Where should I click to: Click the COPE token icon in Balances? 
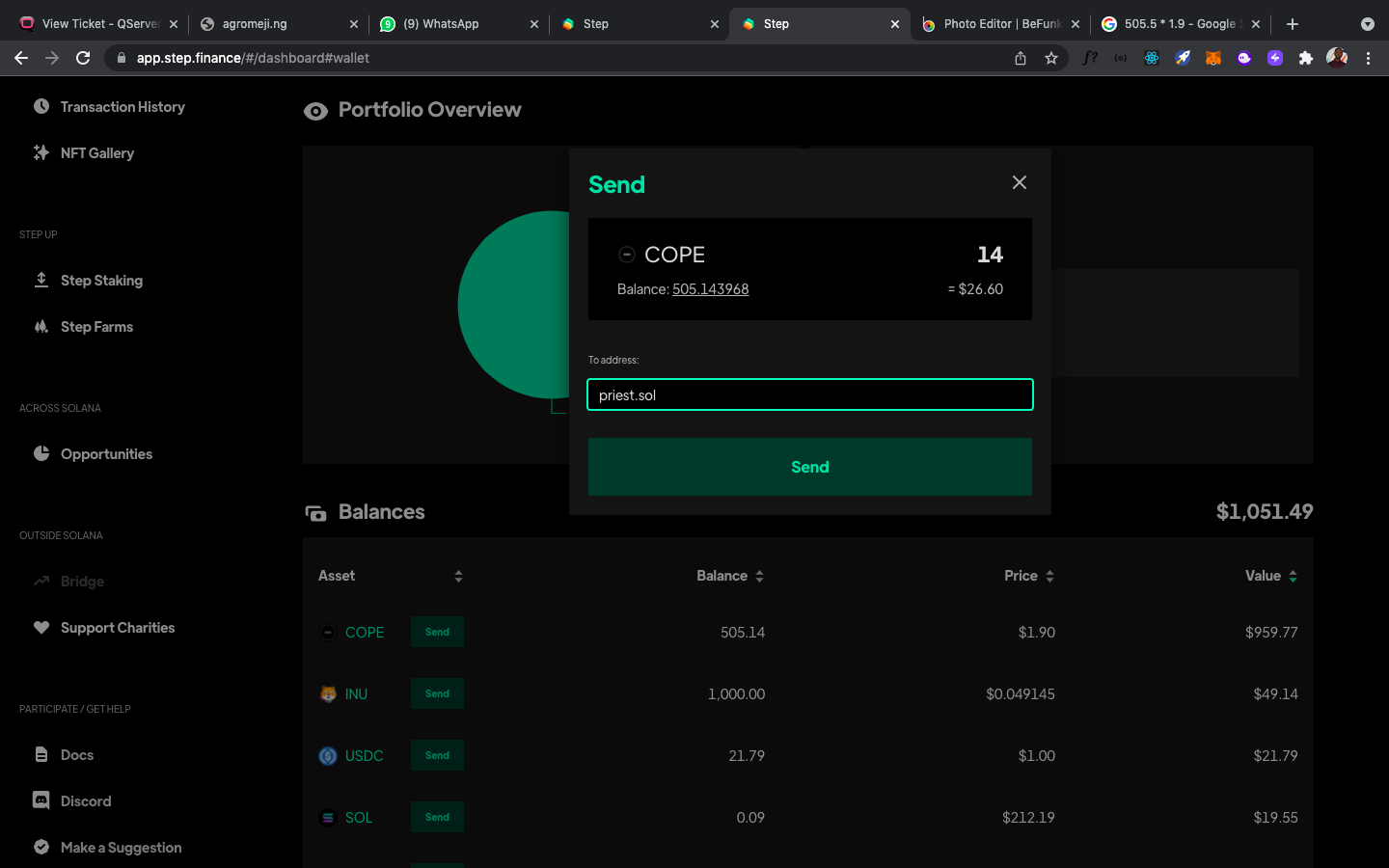point(328,633)
